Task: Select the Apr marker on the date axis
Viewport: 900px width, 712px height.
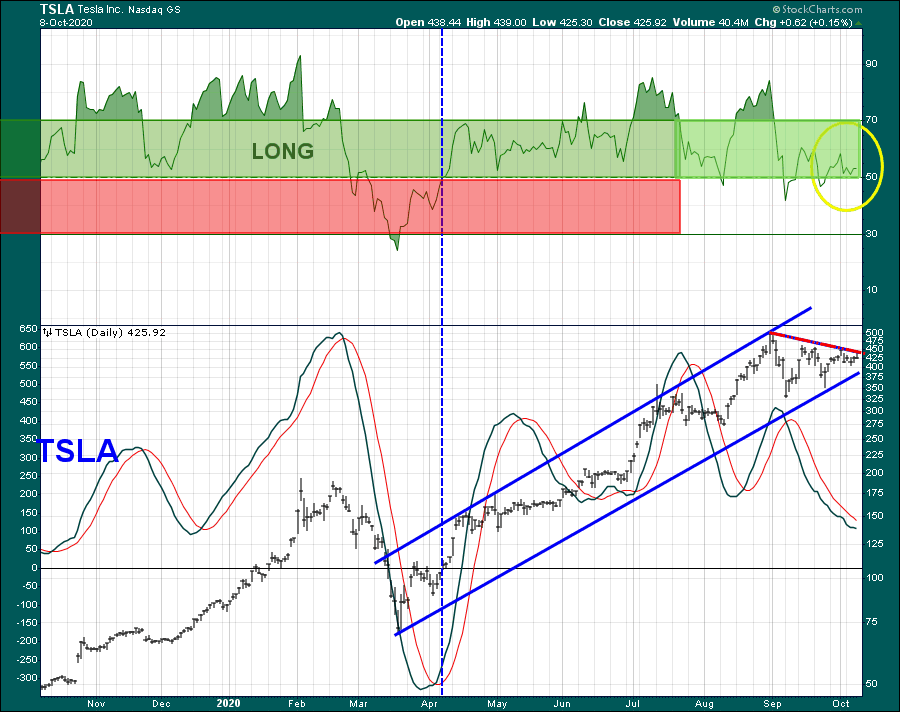Action: [x=428, y=702]
